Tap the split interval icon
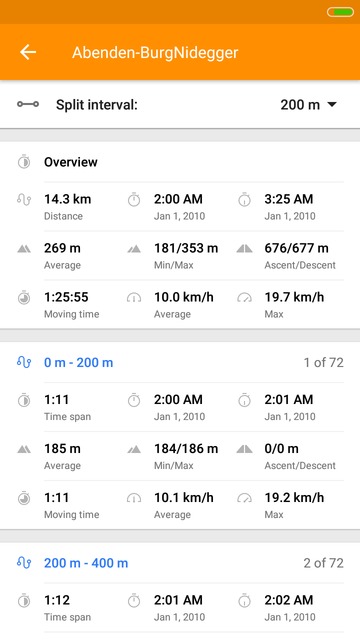 [x=28, y=104]
